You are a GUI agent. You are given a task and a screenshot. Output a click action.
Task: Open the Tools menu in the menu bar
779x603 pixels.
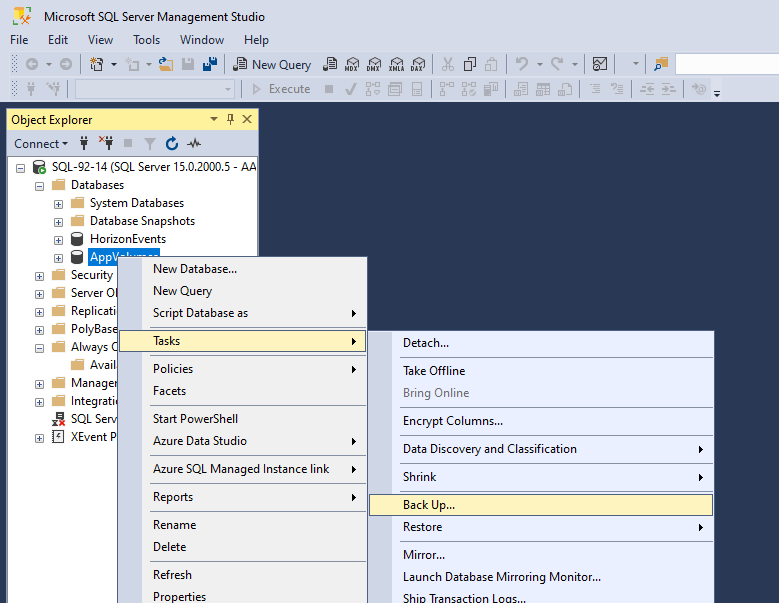point(146,40)
